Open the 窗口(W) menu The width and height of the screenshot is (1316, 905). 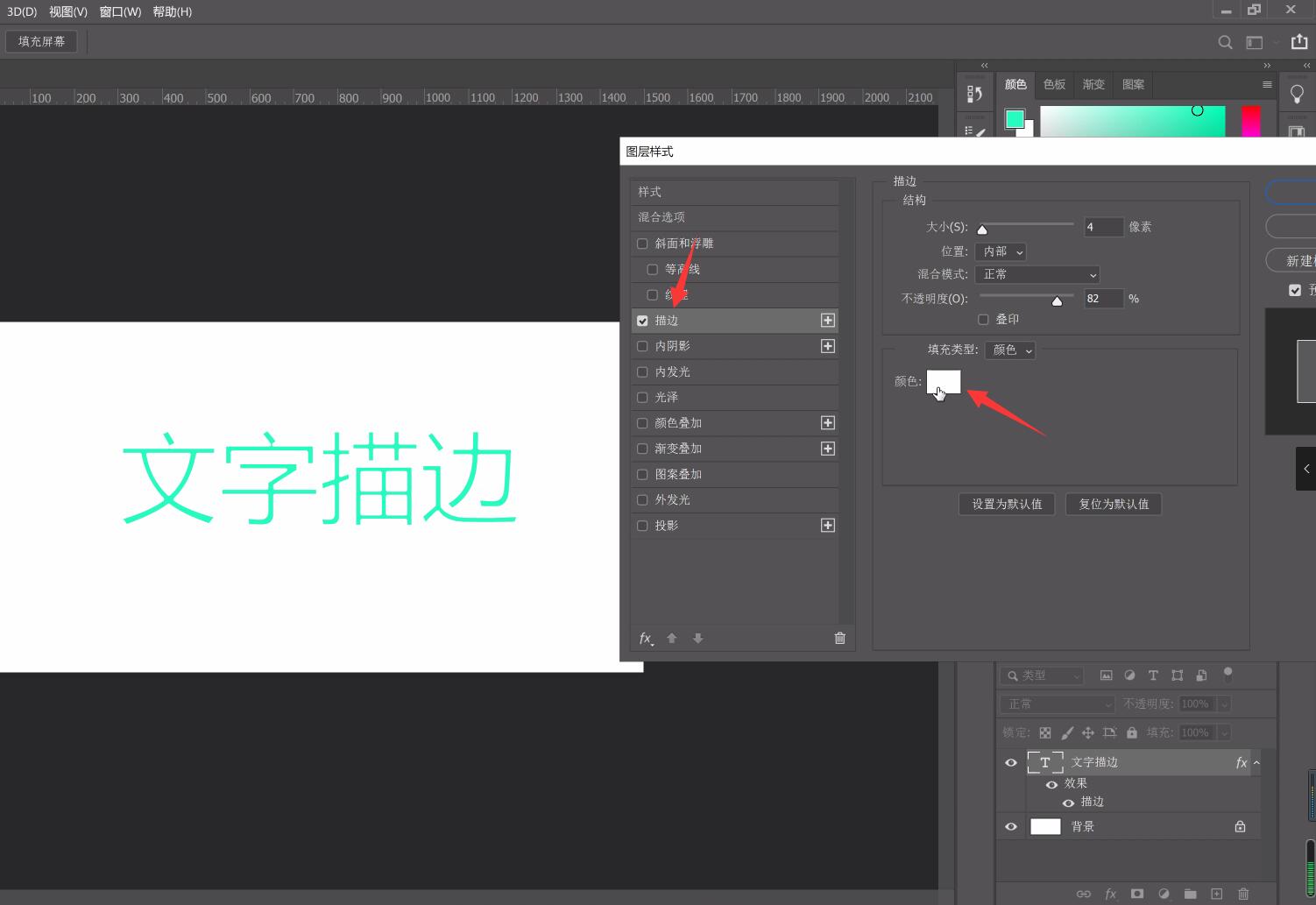[120, 11]
